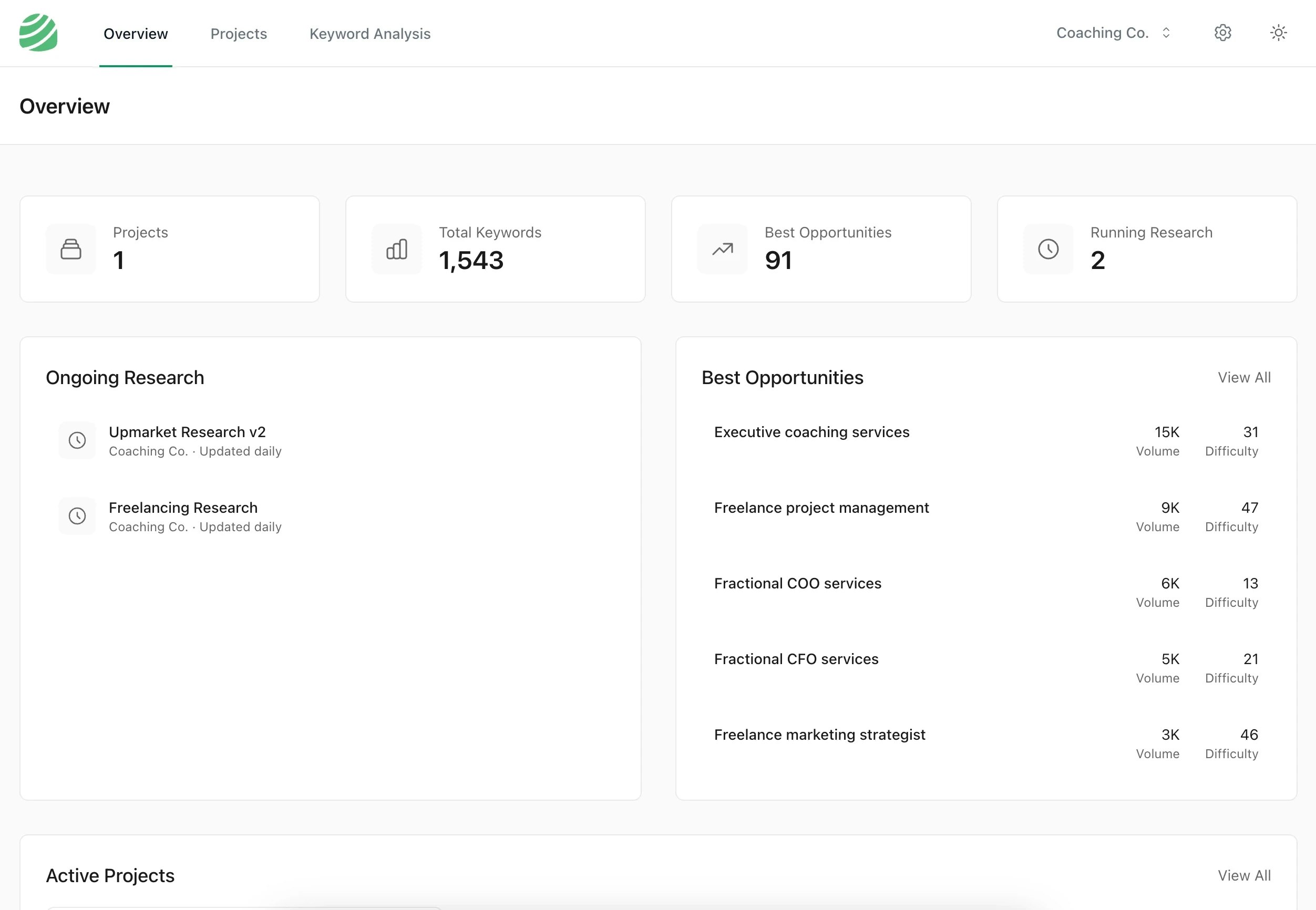Expand the Coaching Co. workspace switcher
This screenshot has height=910, width=1316.
pyautogui.click(x=1102, y=33)
